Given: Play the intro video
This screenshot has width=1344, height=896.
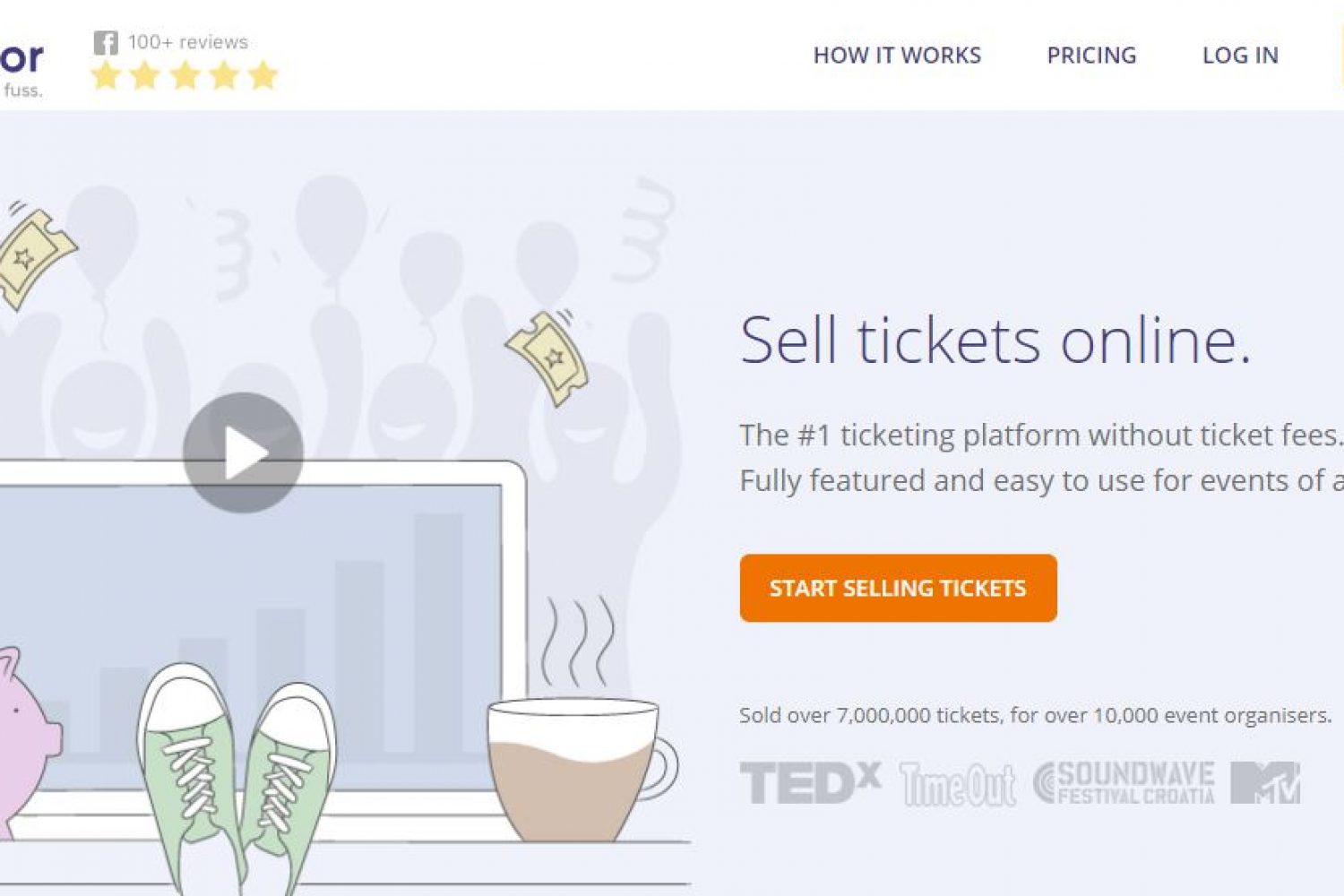Looking at the screenshot, I should point(243,452).
